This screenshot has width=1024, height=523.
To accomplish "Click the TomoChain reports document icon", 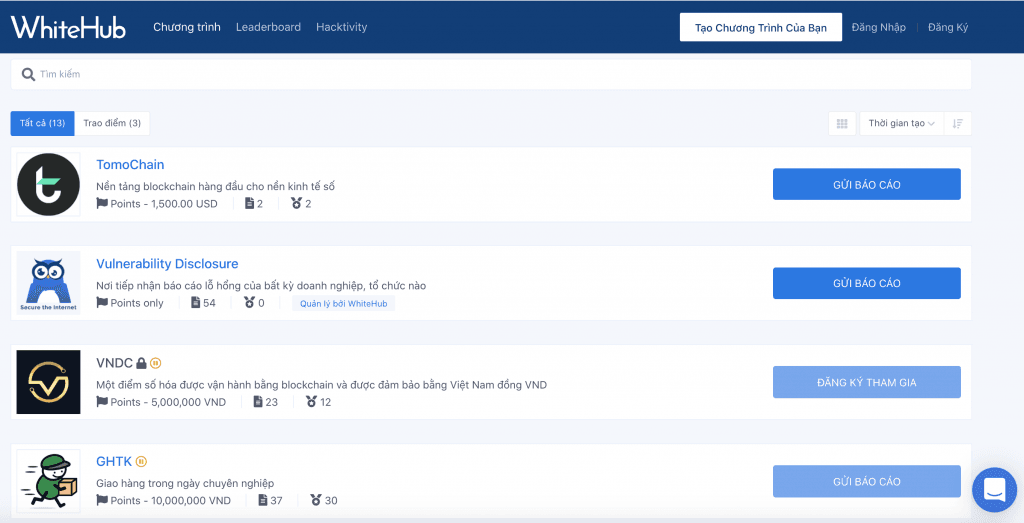I will [249, 204].
